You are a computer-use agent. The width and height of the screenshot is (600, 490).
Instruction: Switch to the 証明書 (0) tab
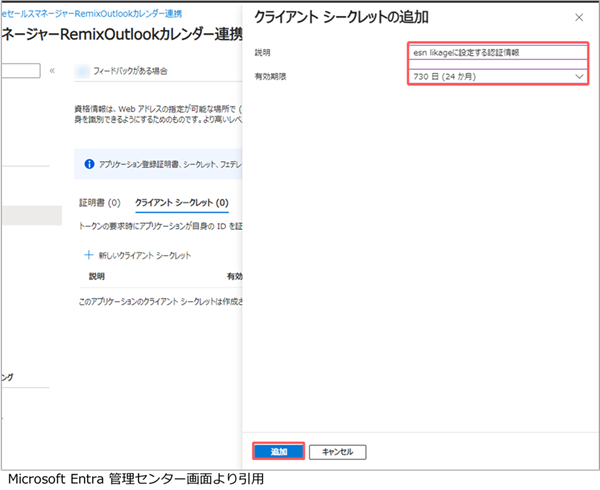[x=99, y=202]
